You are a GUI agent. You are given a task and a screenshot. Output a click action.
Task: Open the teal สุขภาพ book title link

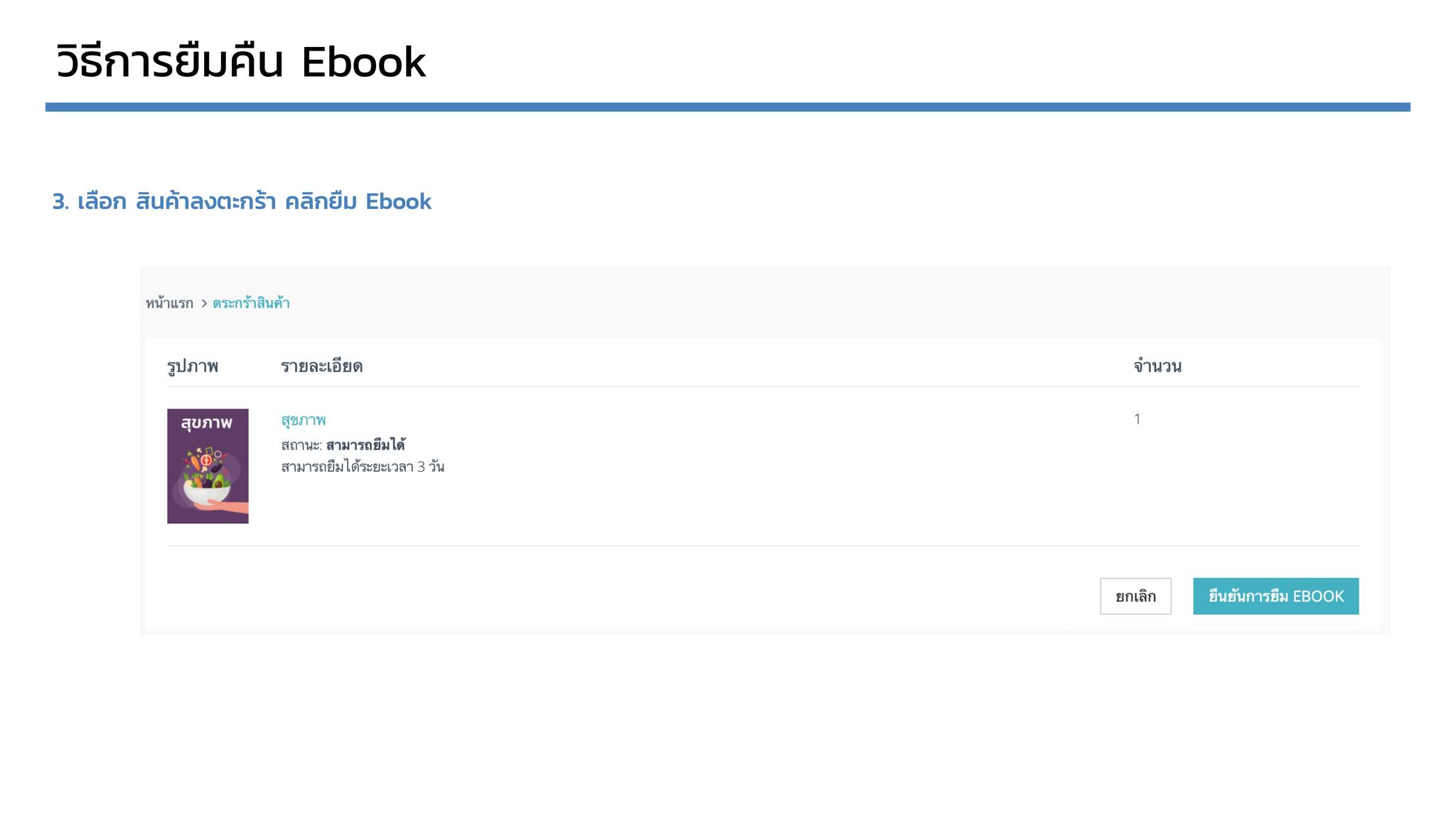(304, 420)
